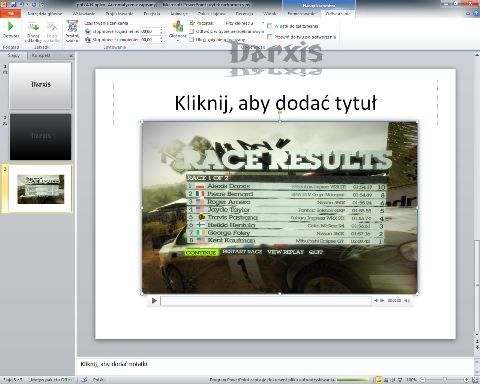Play video using control under the clip
This screenshot has width=480, height=384.
pos(154,301)
